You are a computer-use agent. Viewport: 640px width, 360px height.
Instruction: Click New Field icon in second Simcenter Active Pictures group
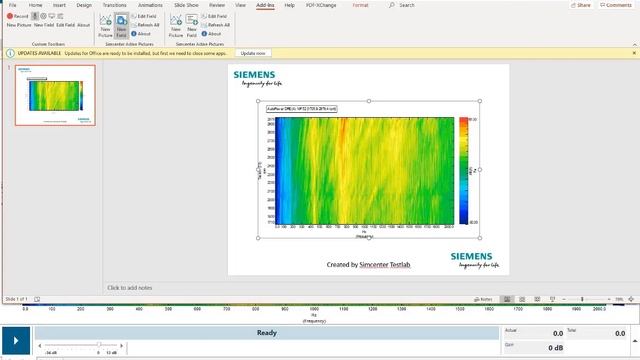tap(192, 25)
